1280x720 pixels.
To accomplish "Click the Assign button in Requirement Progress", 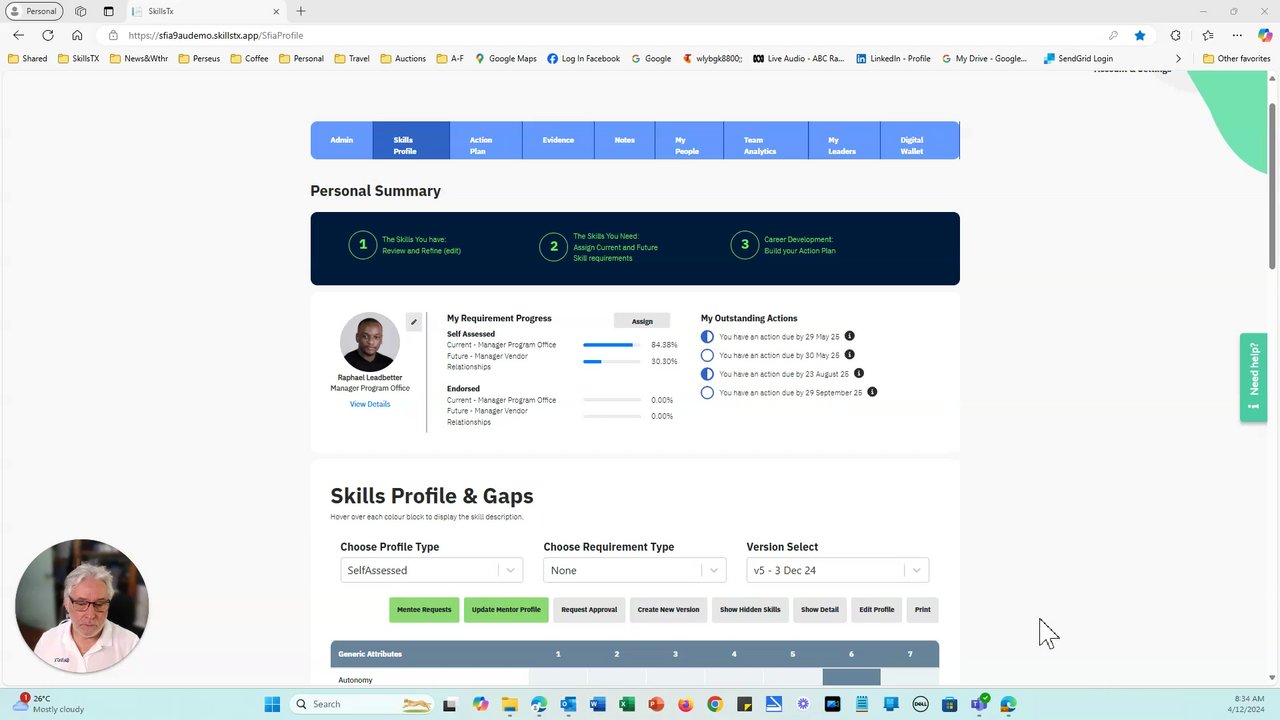I will 642,321.
